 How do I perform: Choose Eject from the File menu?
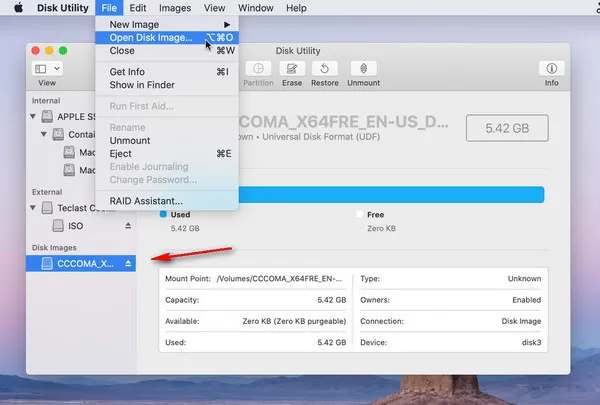pyautogui.click(x=167, y=154)
